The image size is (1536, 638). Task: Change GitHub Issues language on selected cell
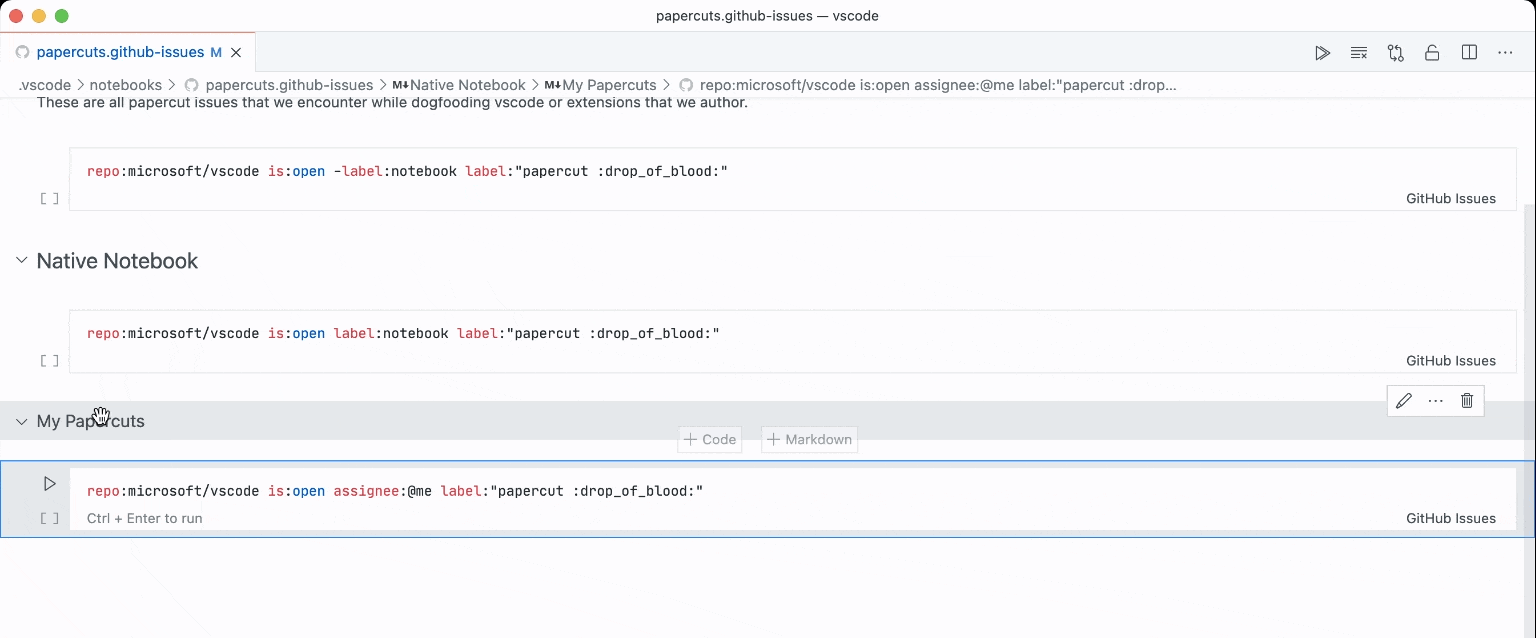(x=1450, y=518)
